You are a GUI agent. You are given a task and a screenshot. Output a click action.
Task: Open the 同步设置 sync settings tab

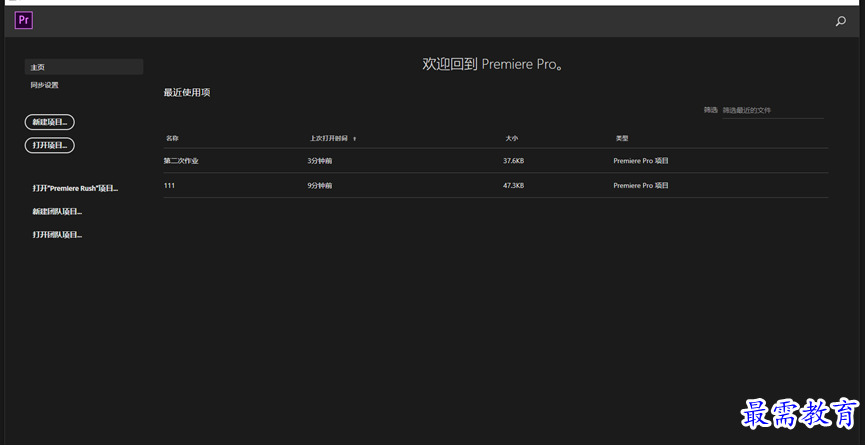click(x=44, y=85)
